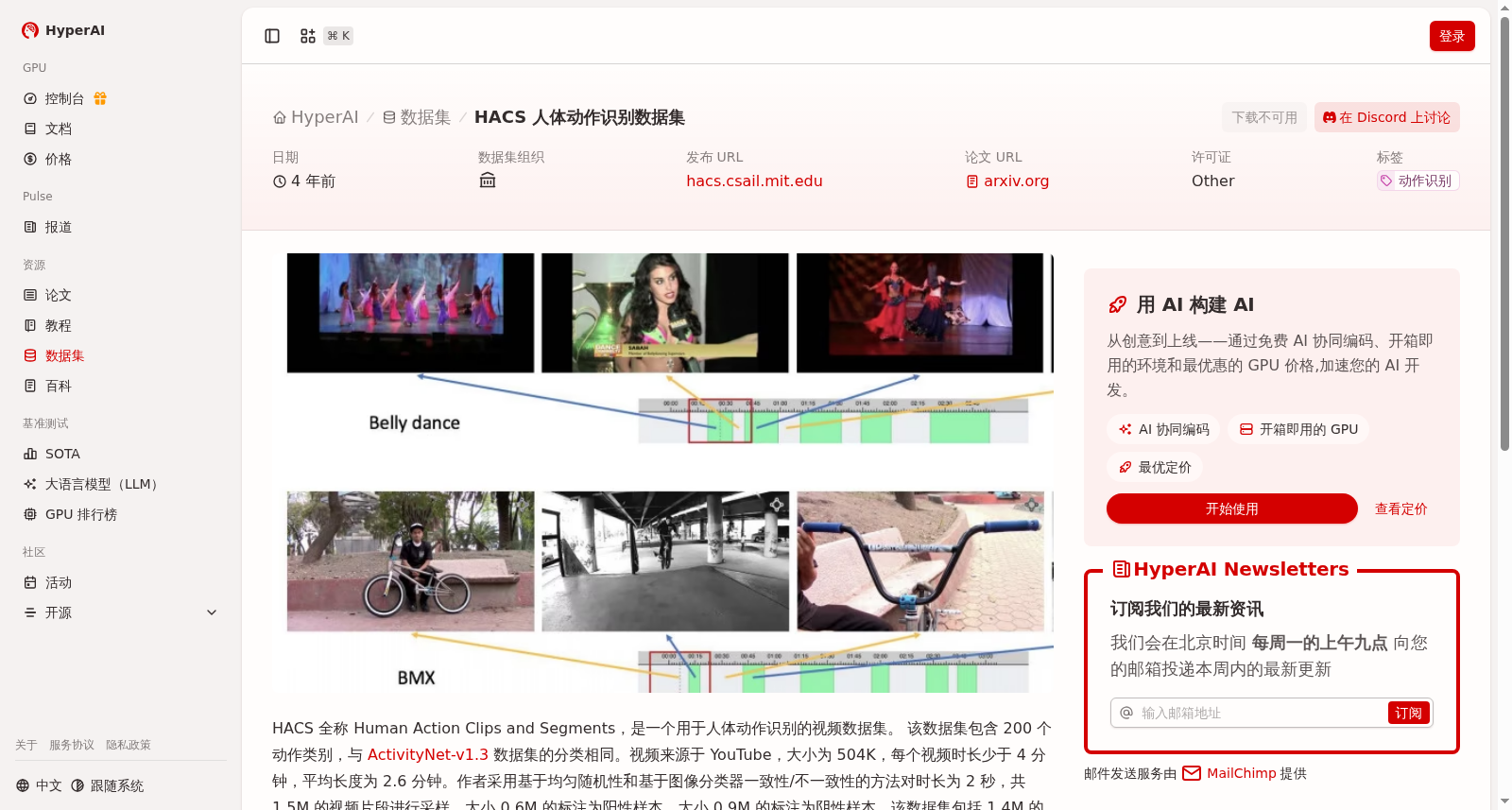
Task: Click the newsletter icon beside HyperAI Newsletters
Action: [x=1122, y=569]
